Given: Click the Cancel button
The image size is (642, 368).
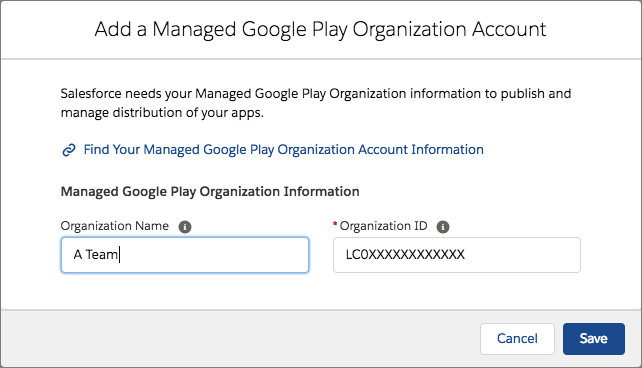Looking at the screenshot, I should 517,339.
